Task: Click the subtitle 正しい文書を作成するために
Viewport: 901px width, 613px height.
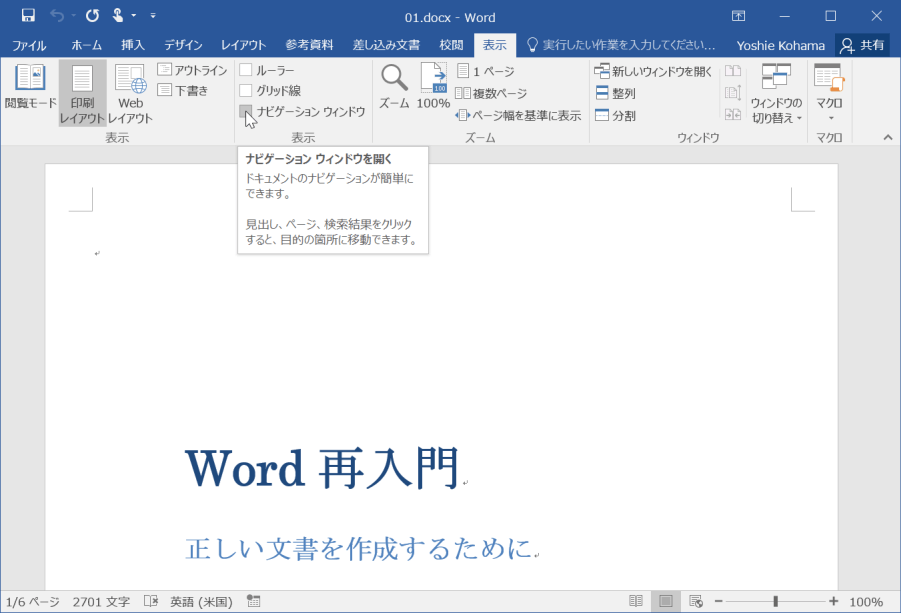Action: [x=359, y=548]
